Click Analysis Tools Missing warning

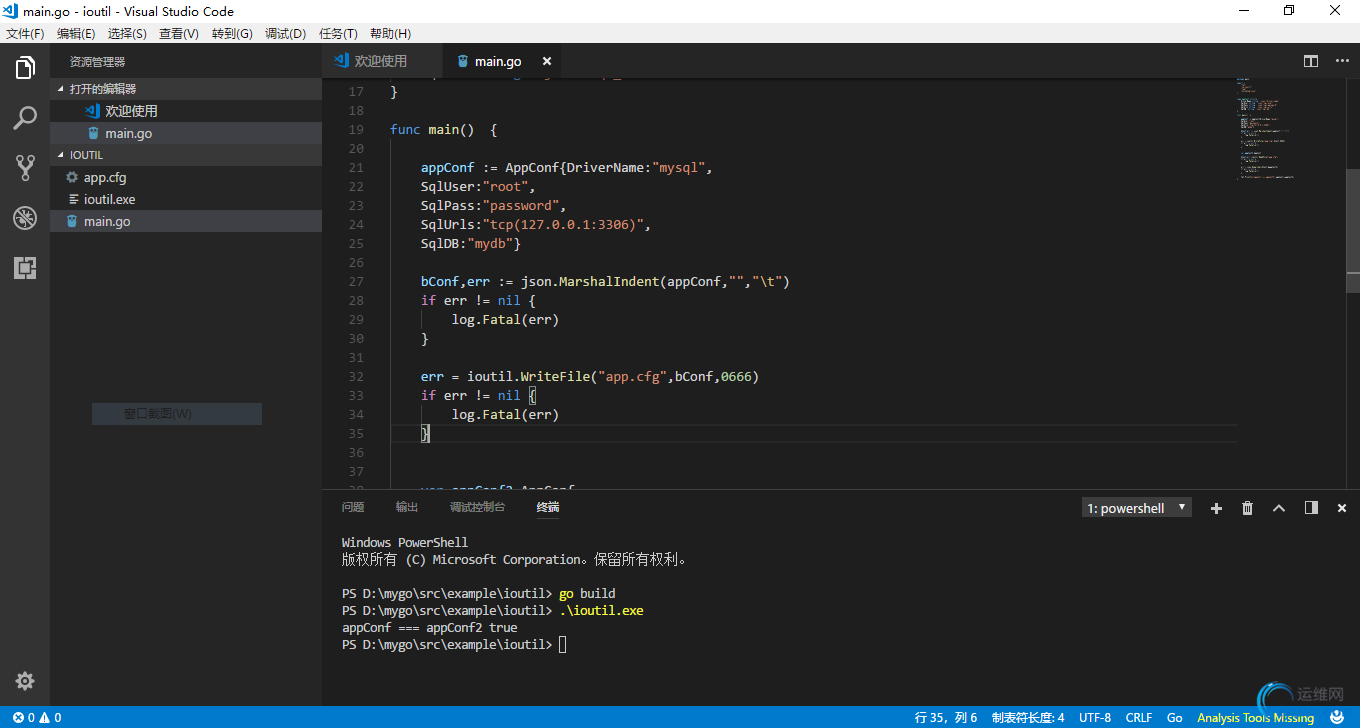tap(1255, 717)
